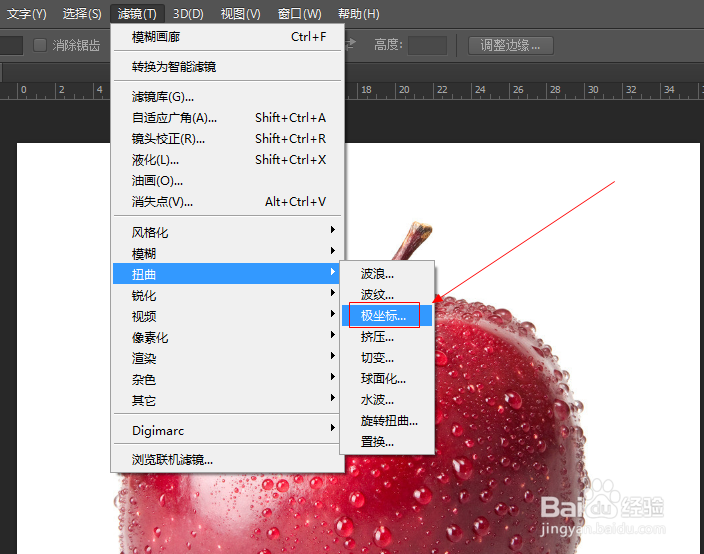The image size is (704, 554).
Task: Select 转换为智能滤镜
Action: pyautogui.click(x=229, y=67)
